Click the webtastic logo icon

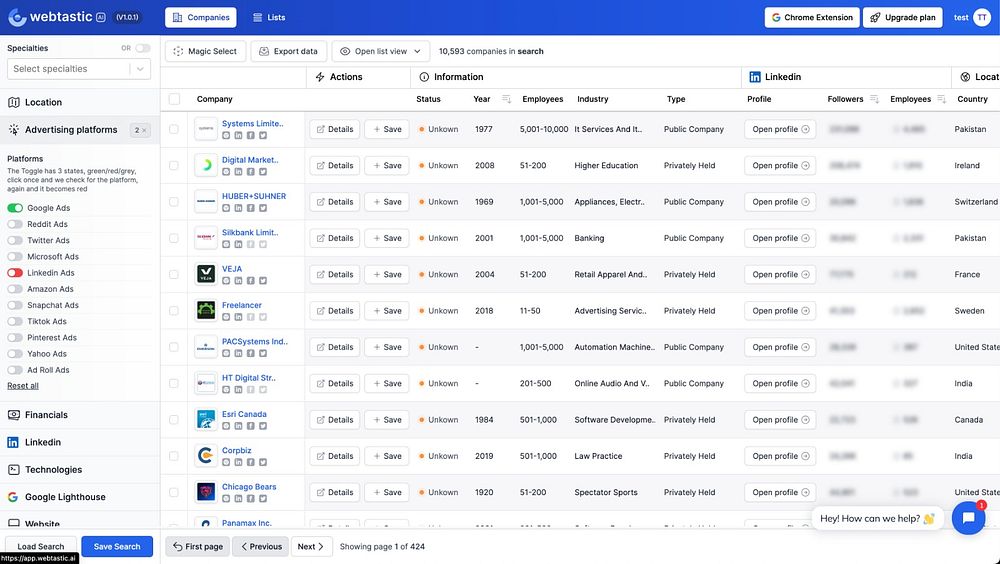click(x=17, y=17)
